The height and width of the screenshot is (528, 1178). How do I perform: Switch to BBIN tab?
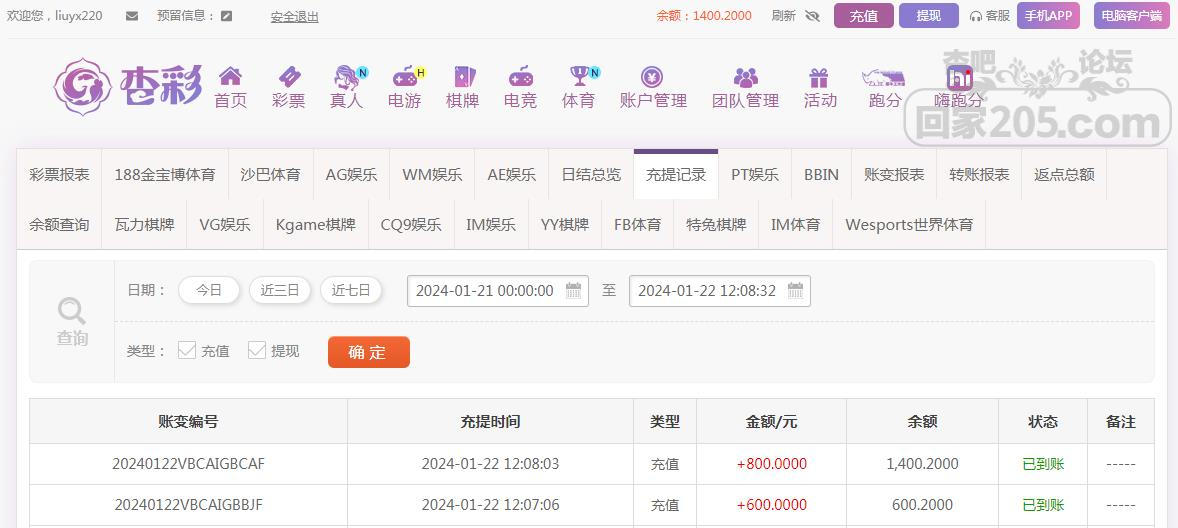click(x=821, y=175)
